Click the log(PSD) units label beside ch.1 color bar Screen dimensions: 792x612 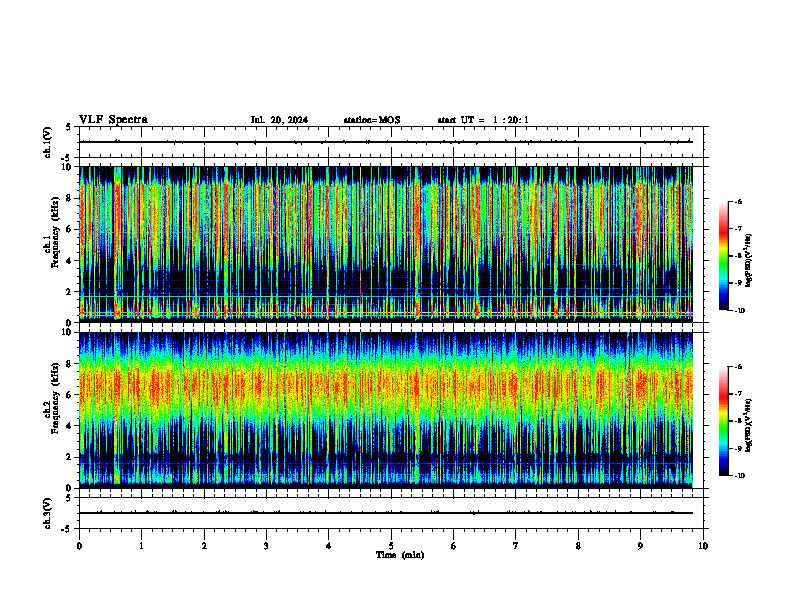point(749,261)
